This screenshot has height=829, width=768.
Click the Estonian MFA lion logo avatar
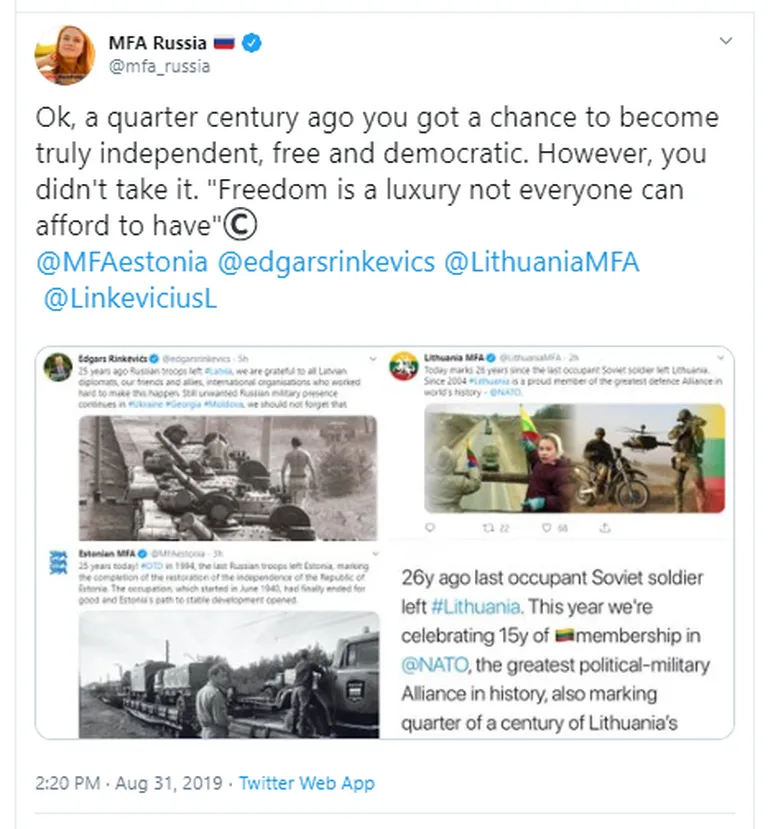pyautogui.click(x=58, y=563)
